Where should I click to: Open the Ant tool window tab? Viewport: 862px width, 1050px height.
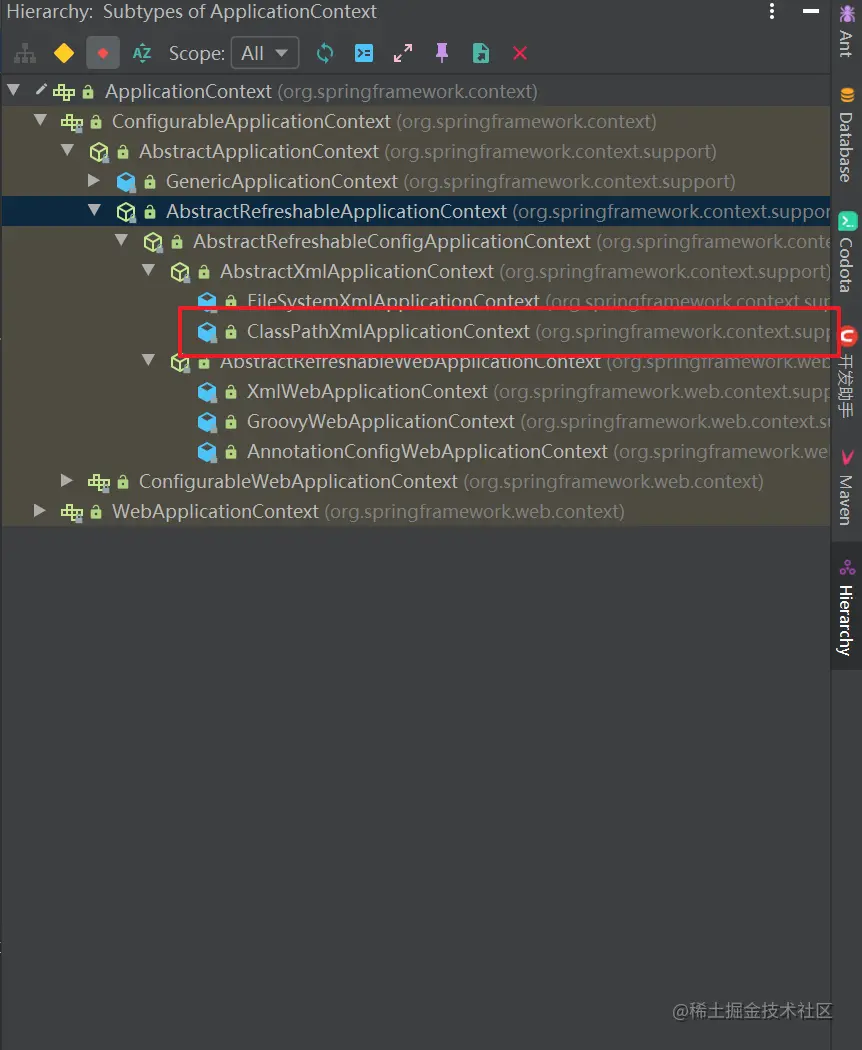pyautogui.click(x=846, y=31)
